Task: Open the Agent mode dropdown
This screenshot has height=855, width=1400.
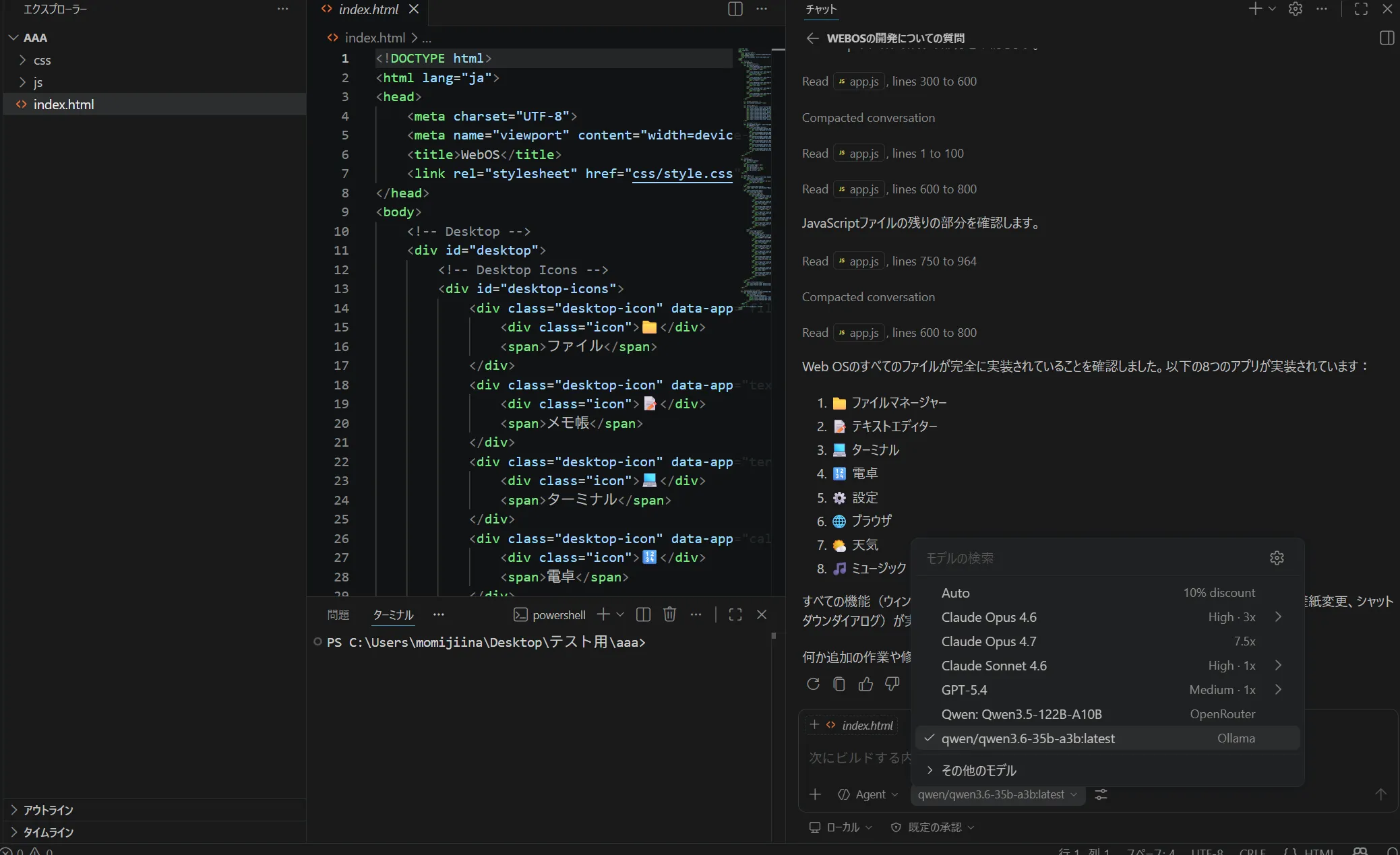Action: 868,794
